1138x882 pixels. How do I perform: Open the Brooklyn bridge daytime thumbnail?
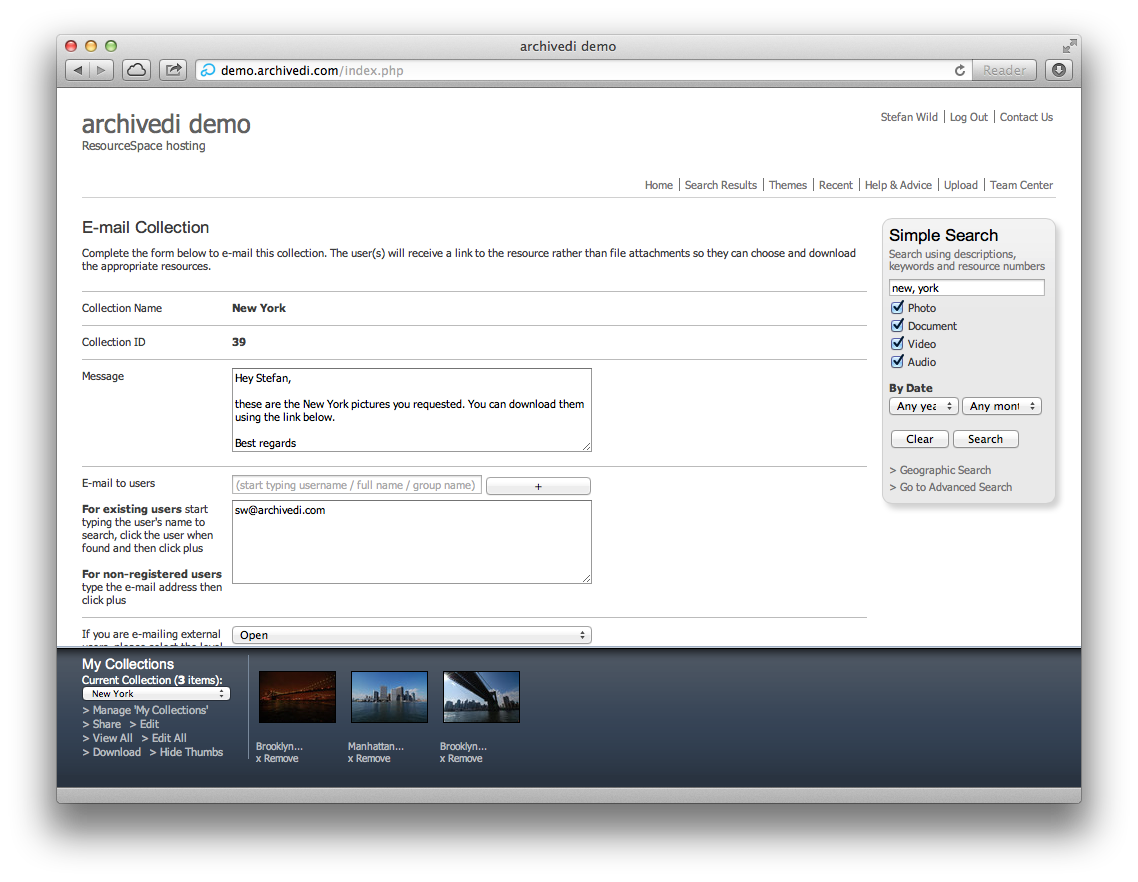pyautogui.click(x=481, y=697)
